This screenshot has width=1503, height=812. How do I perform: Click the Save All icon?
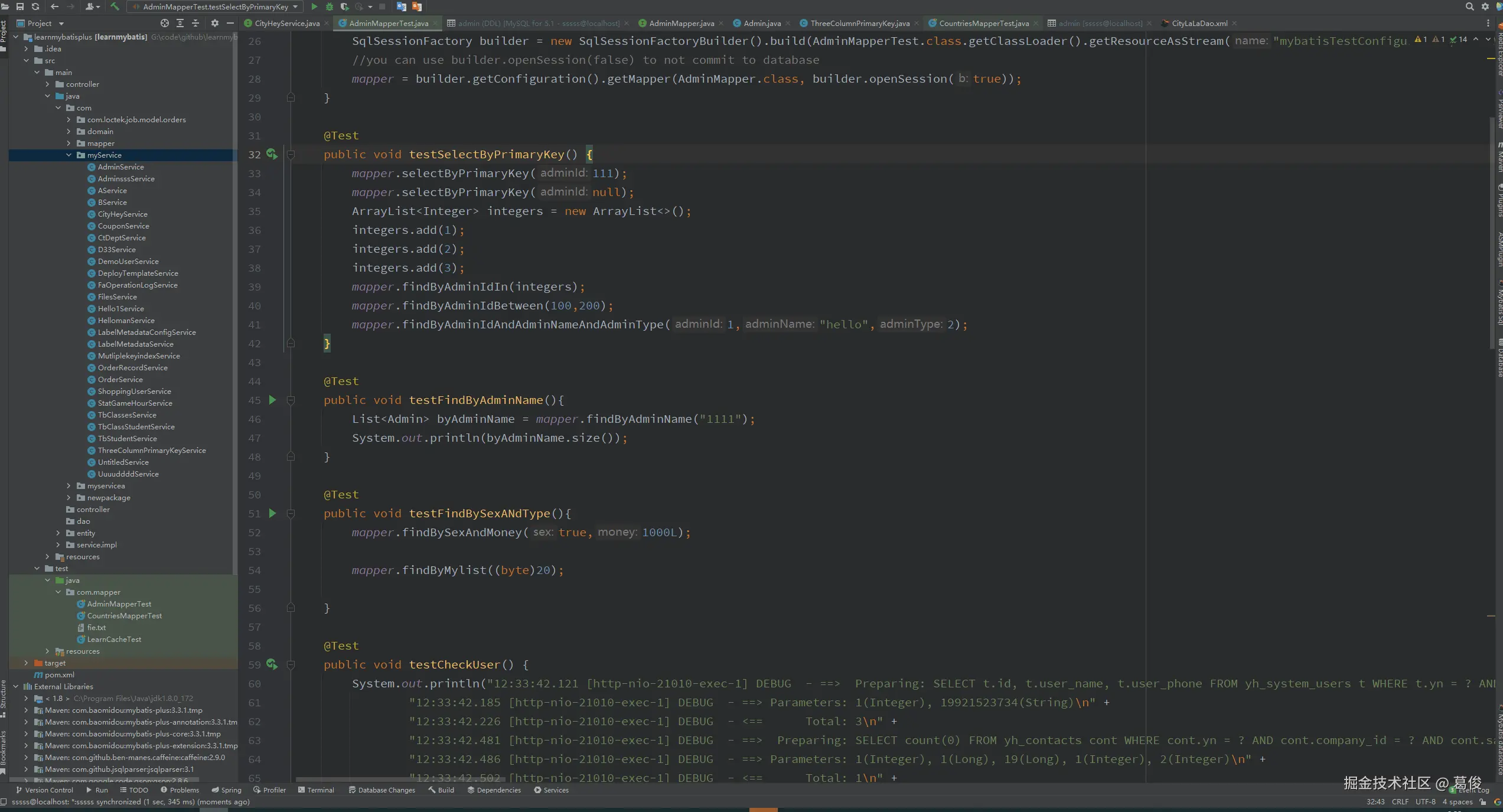pos(19,6)
